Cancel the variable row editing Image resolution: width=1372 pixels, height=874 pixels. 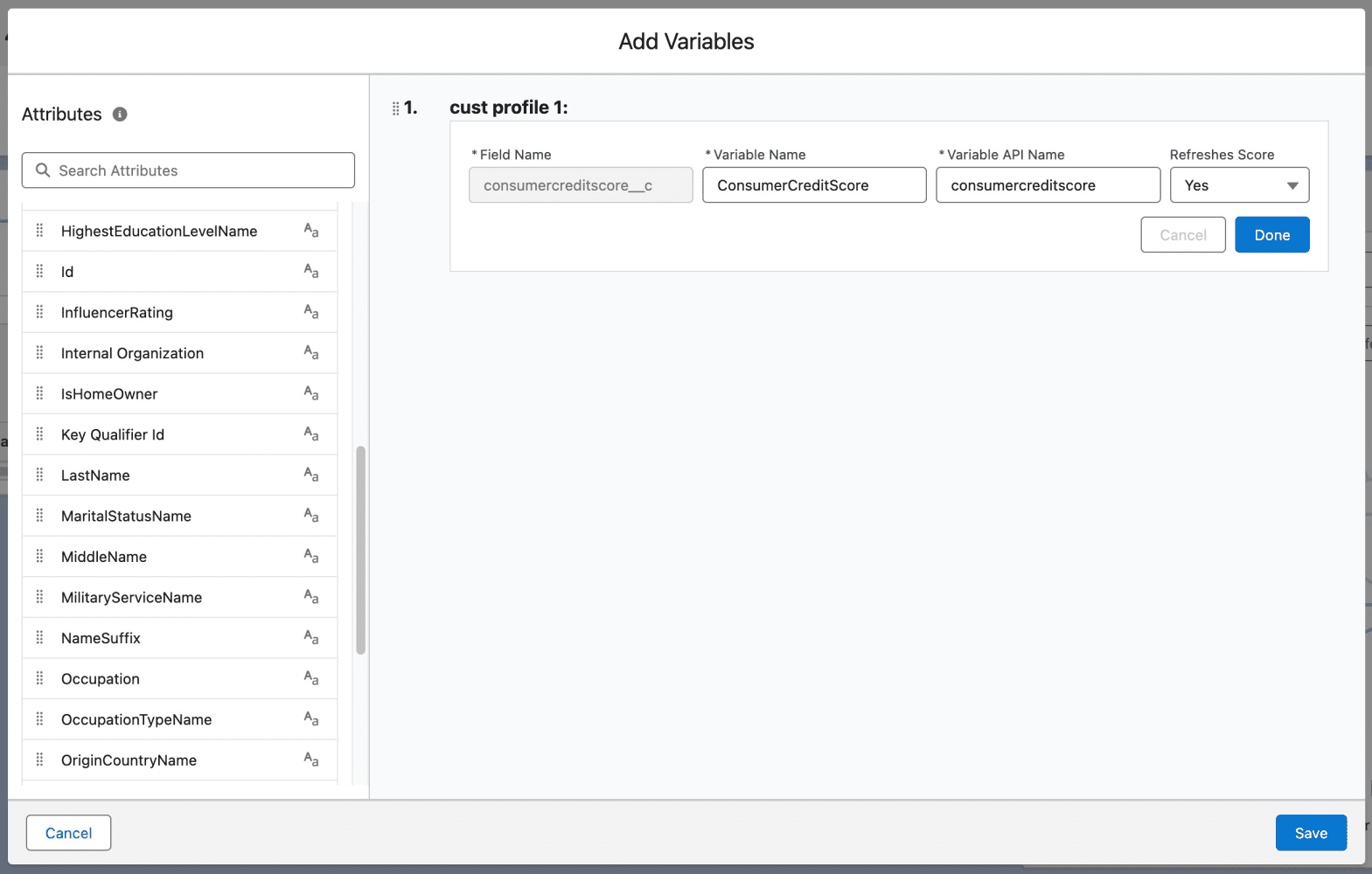click(1182, 235)
